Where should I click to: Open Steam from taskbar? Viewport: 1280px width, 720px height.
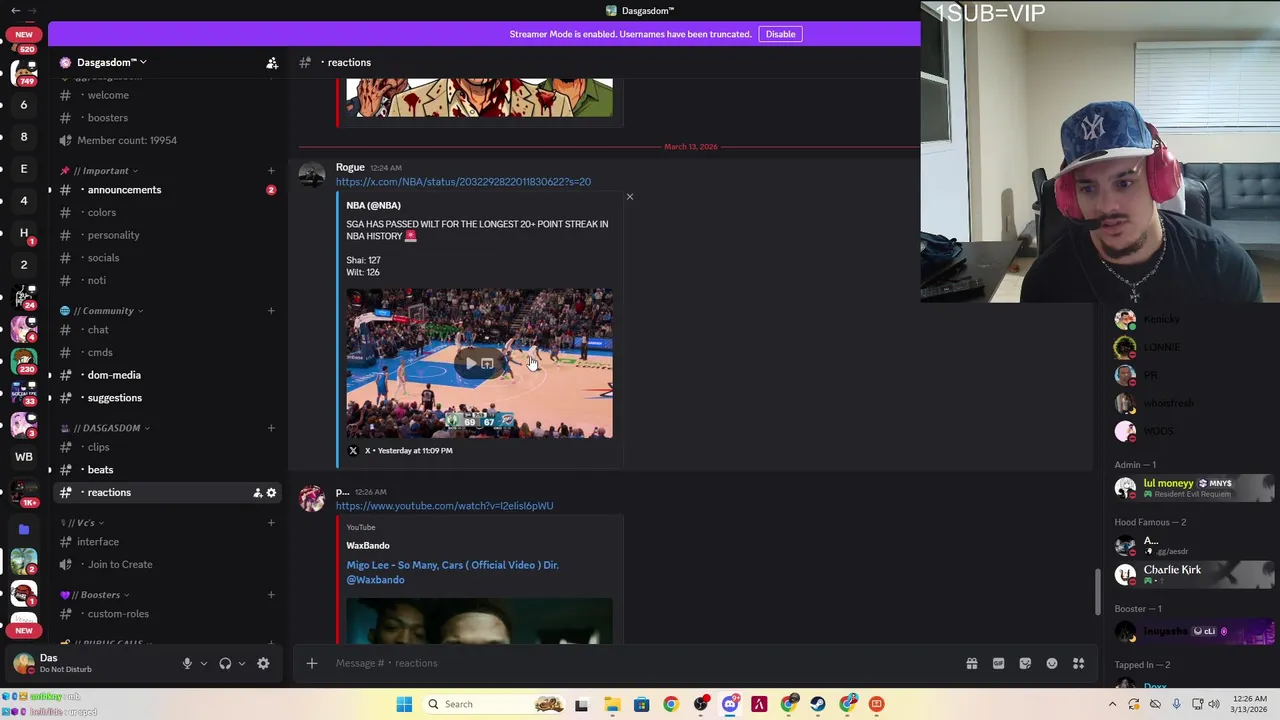point(818,704)
